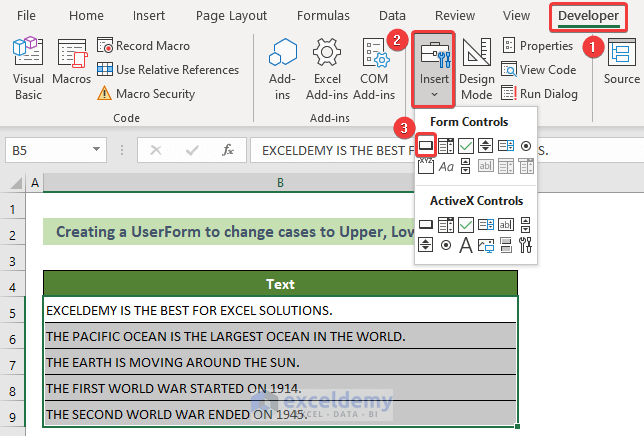The height and width of the screenshot is (436, 644).
Task: Insert a Form Control Button
Action: coord(426,145)
